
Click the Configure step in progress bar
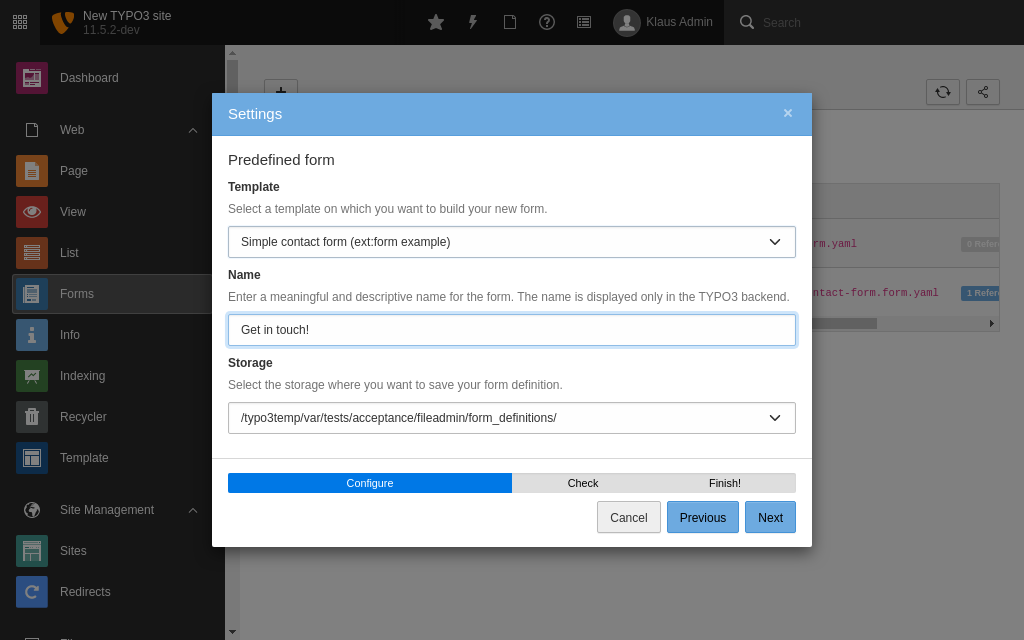tap(370, 483)
